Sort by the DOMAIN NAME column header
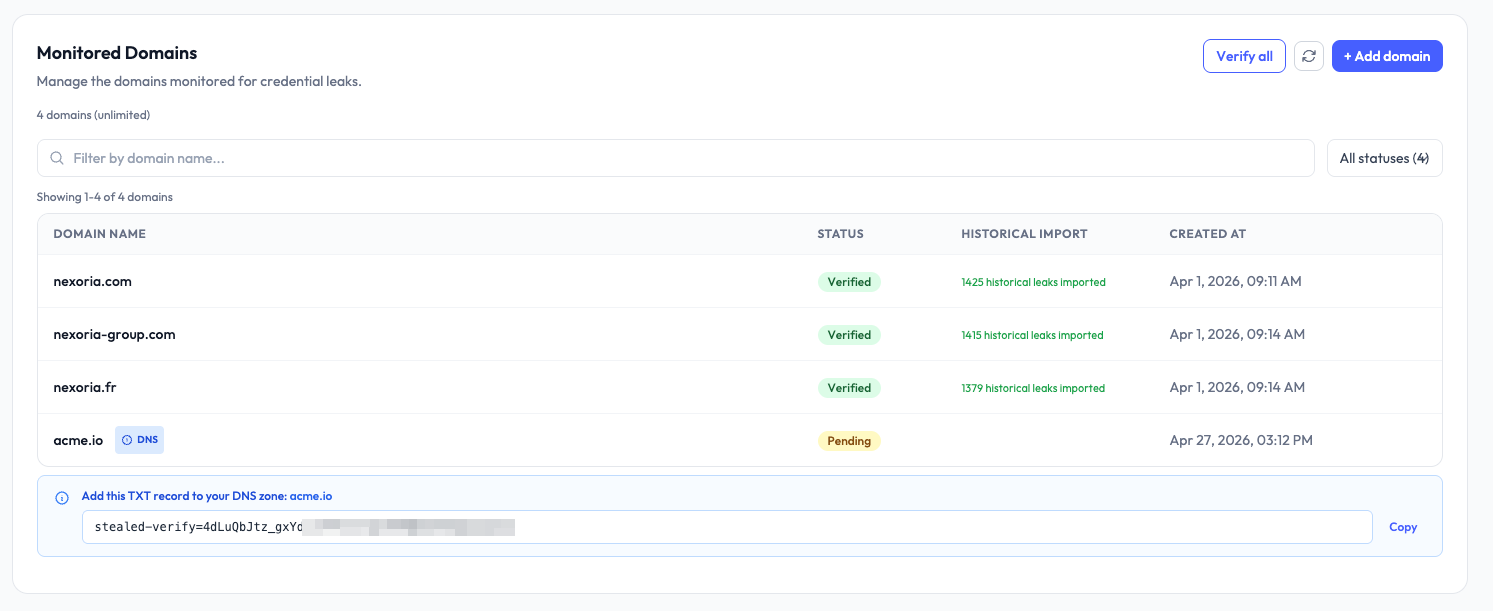 [99, 233]
